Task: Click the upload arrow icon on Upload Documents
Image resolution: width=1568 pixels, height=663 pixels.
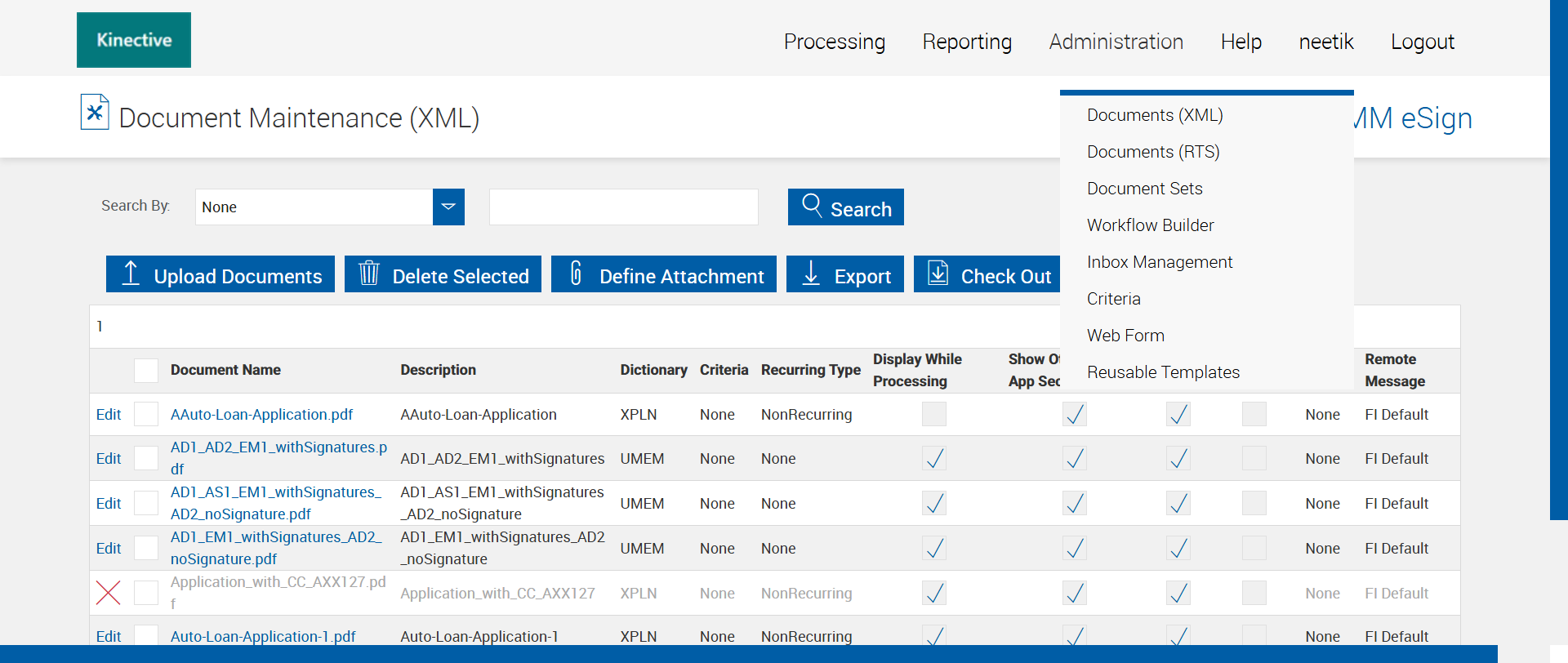Action: click(x=131, y=274)
